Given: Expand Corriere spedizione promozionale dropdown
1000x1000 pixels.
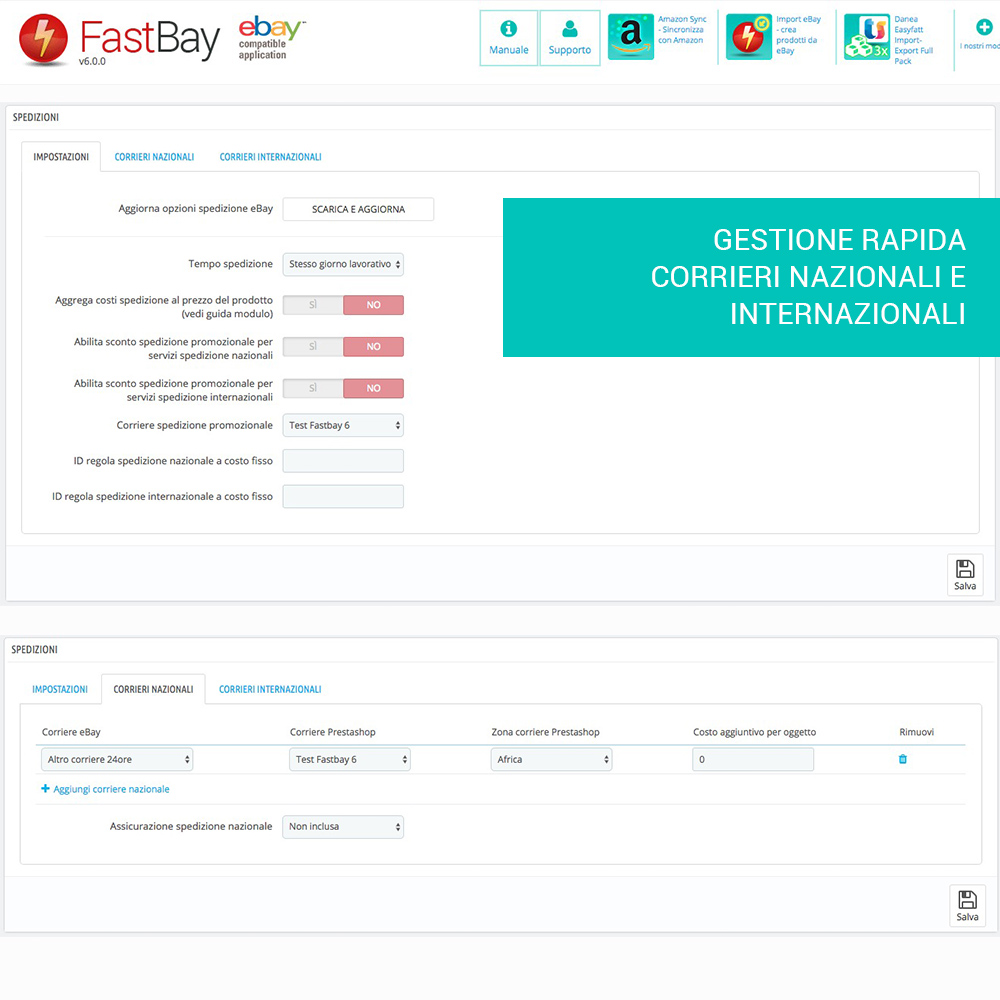Looking at the screenshot, I should point(343,426).
